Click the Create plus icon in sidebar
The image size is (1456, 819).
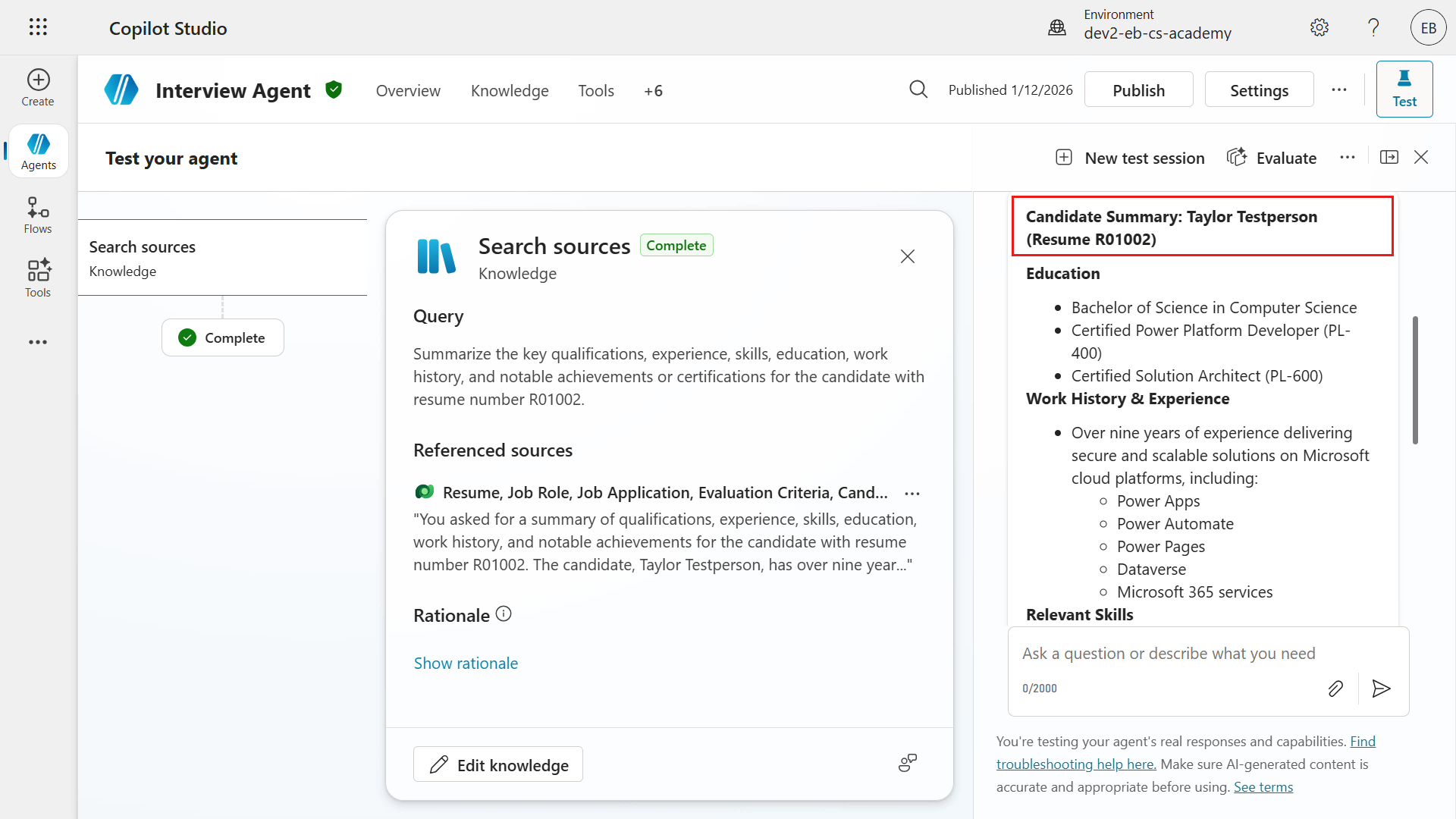pyautogui.click(x=38, y=80)
